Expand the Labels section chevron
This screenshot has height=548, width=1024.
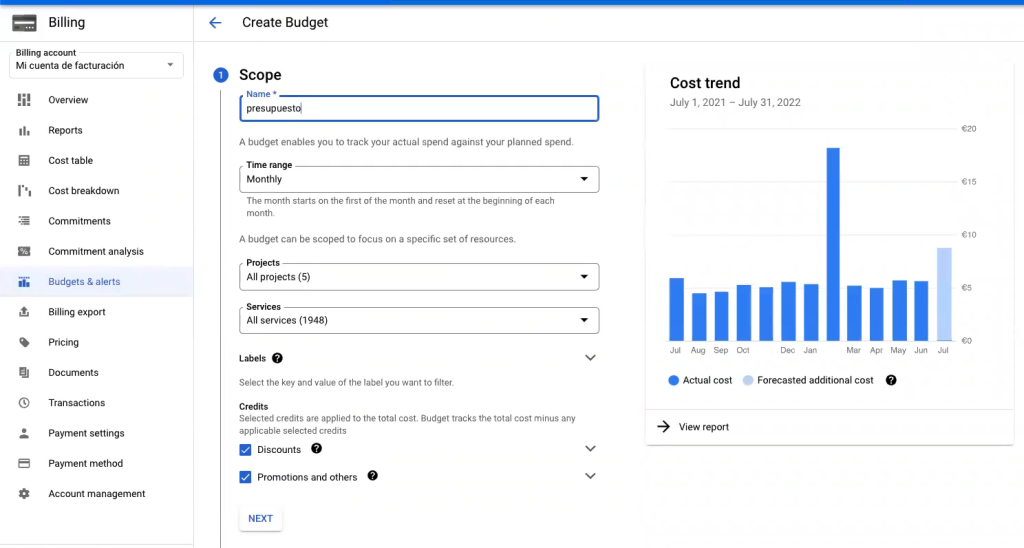click(x=590, y=358)
